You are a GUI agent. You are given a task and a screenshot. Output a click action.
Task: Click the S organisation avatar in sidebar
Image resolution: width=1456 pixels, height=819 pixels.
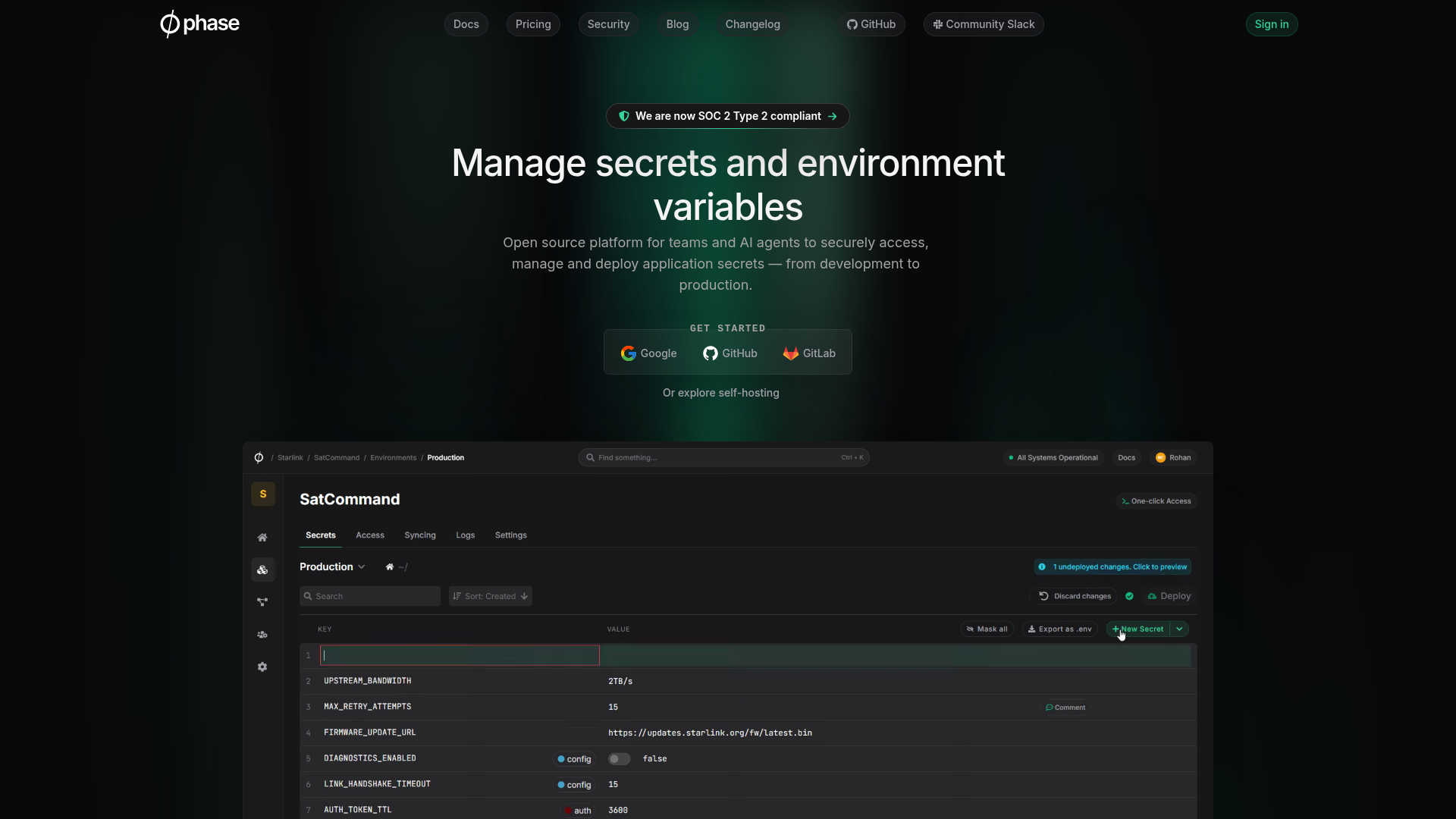263,494
